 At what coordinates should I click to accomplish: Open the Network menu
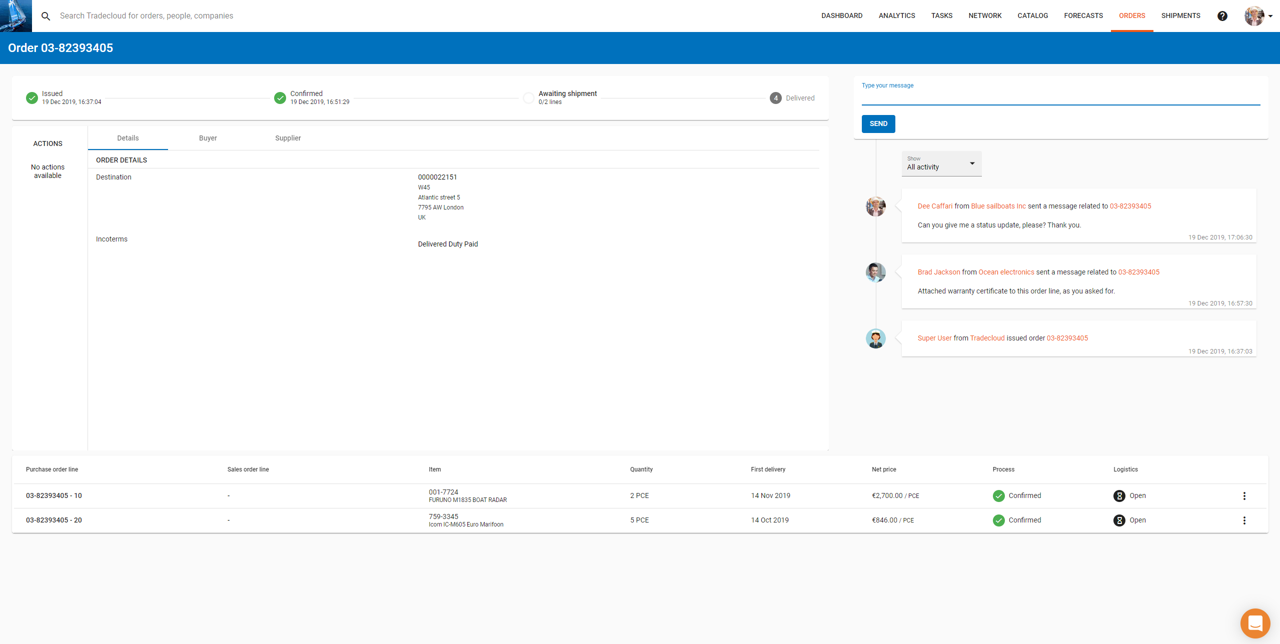[x=985, y=16]
